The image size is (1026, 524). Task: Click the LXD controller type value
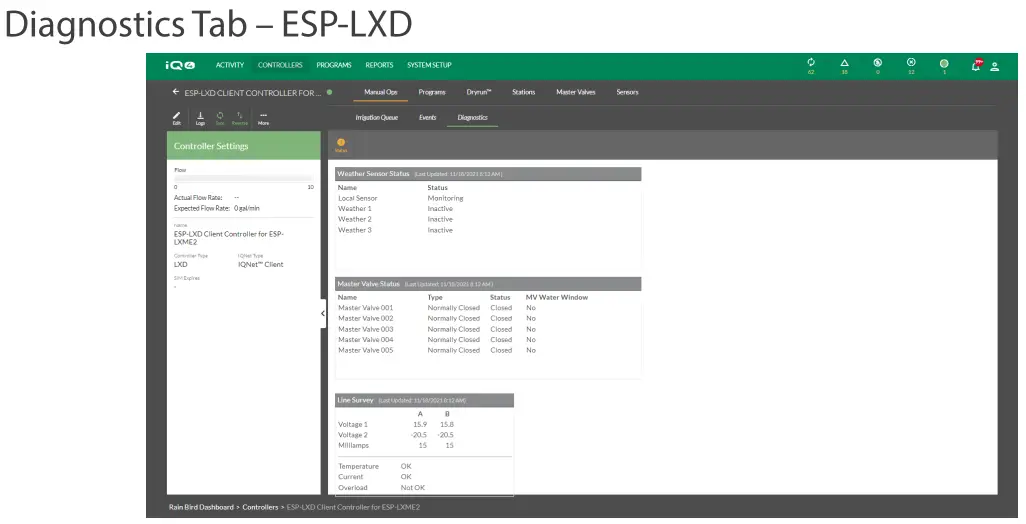coord(181,265)
